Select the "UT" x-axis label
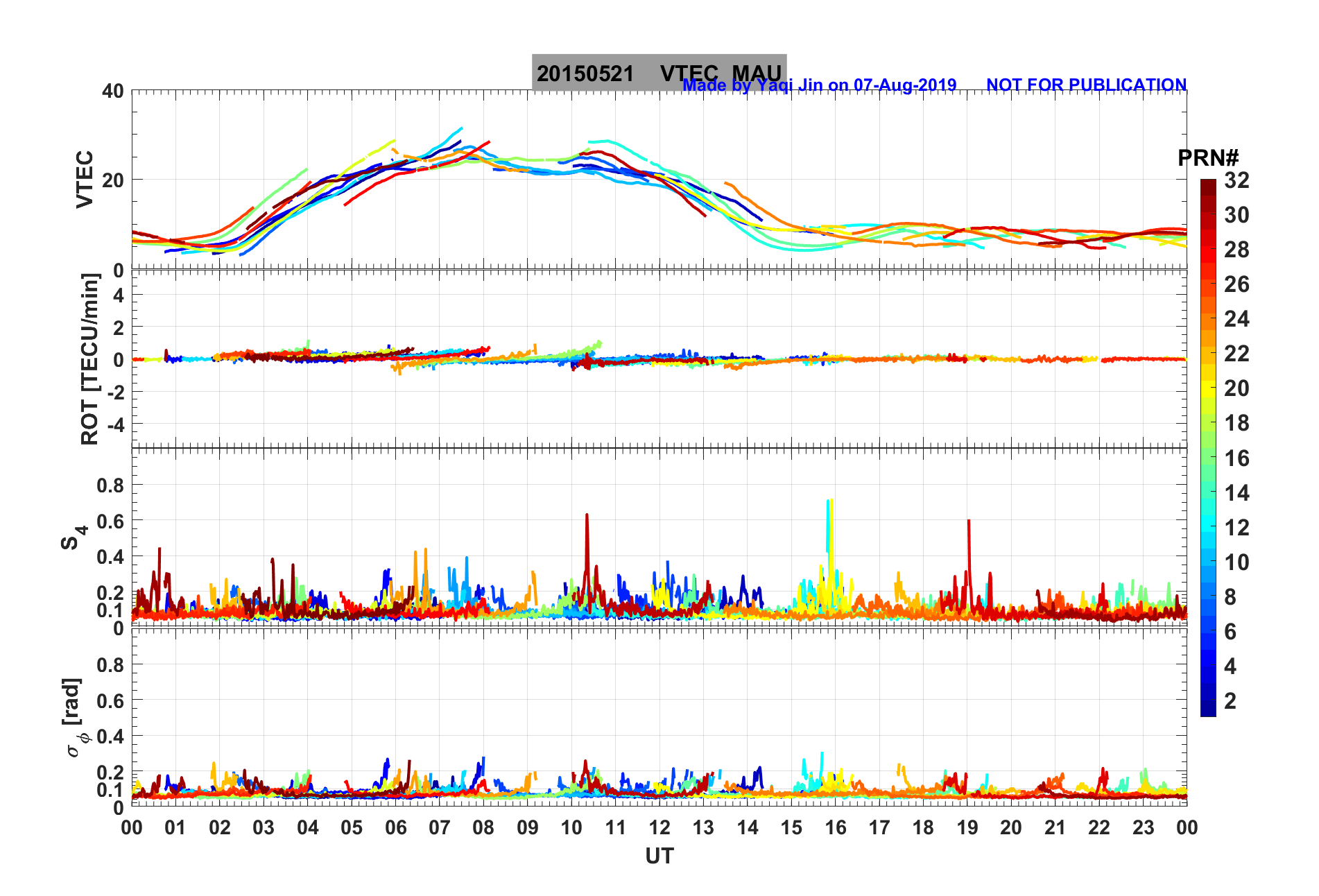This screenshot has width=1319, height=896. point(659,856)
